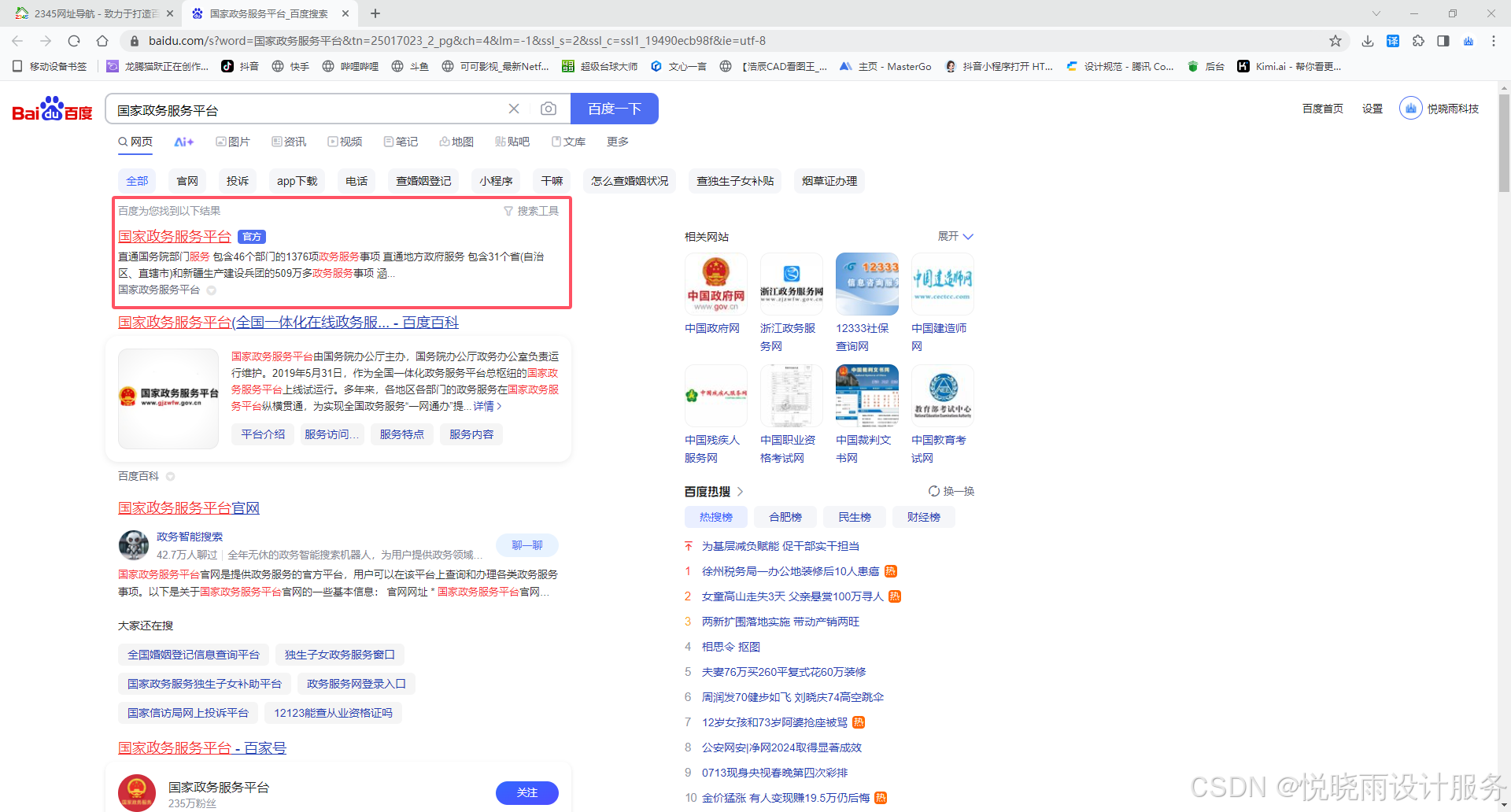Open a new browser tab
The image size is (1511, 812).
[x=375, y=13]
